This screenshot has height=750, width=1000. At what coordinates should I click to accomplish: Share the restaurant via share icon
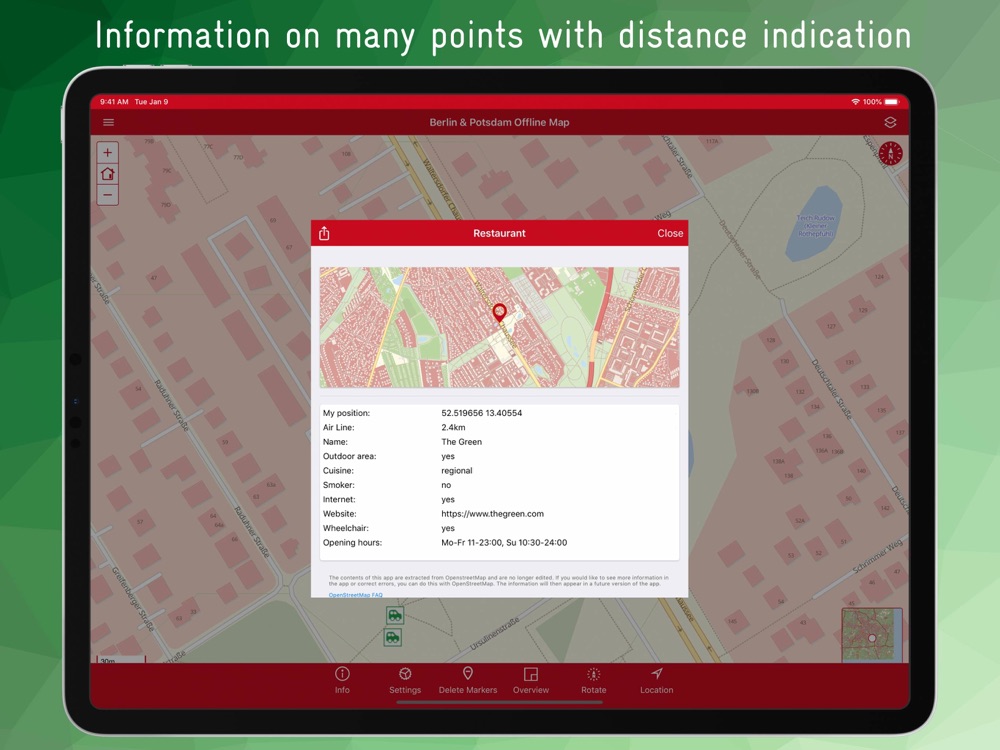pos(324,233)
